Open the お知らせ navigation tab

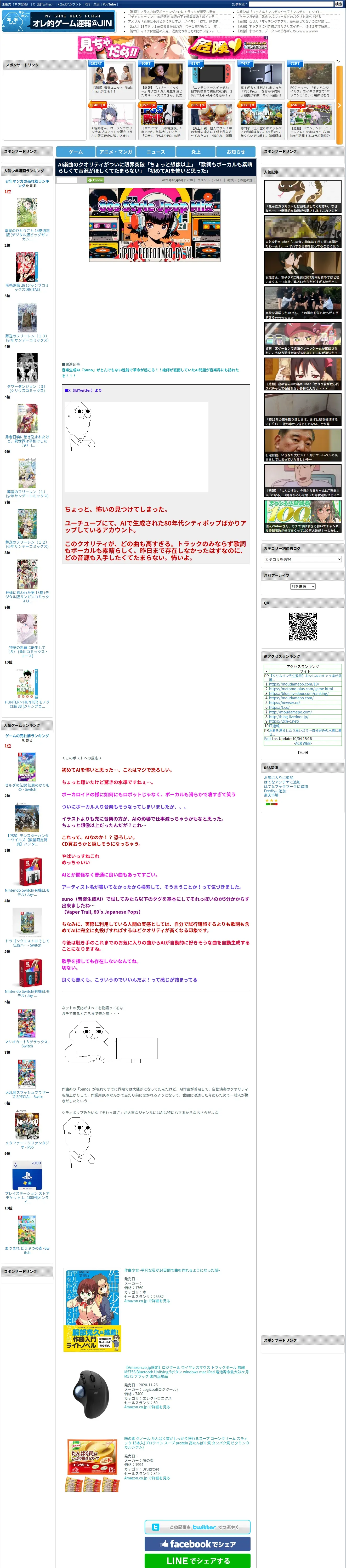(236, 152)
